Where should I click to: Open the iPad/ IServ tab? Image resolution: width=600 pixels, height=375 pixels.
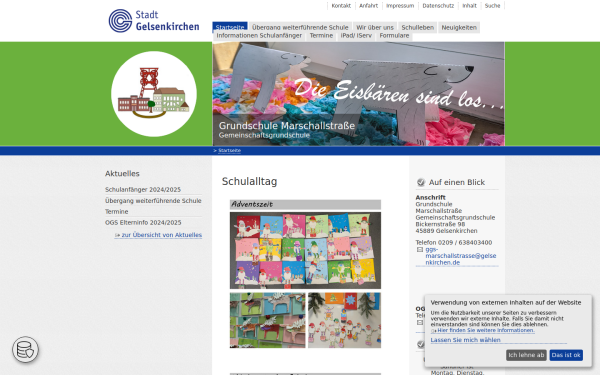[x=356, y=36]
